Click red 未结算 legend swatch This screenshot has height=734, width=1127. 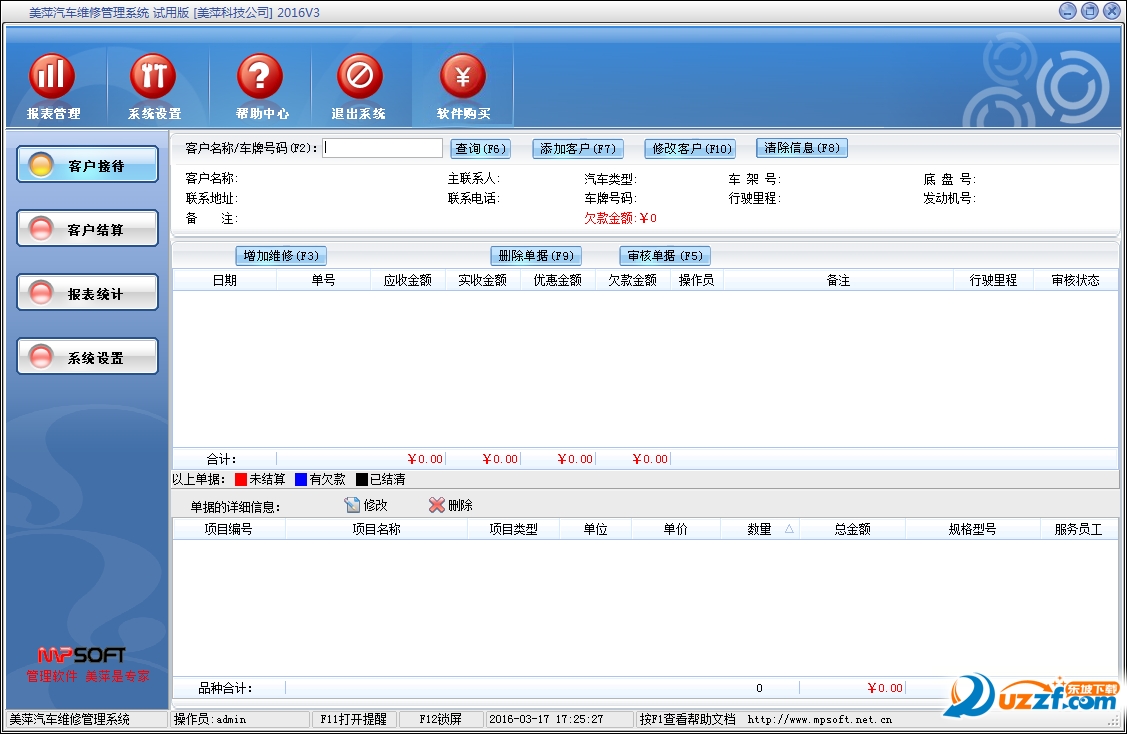point(241,480)
